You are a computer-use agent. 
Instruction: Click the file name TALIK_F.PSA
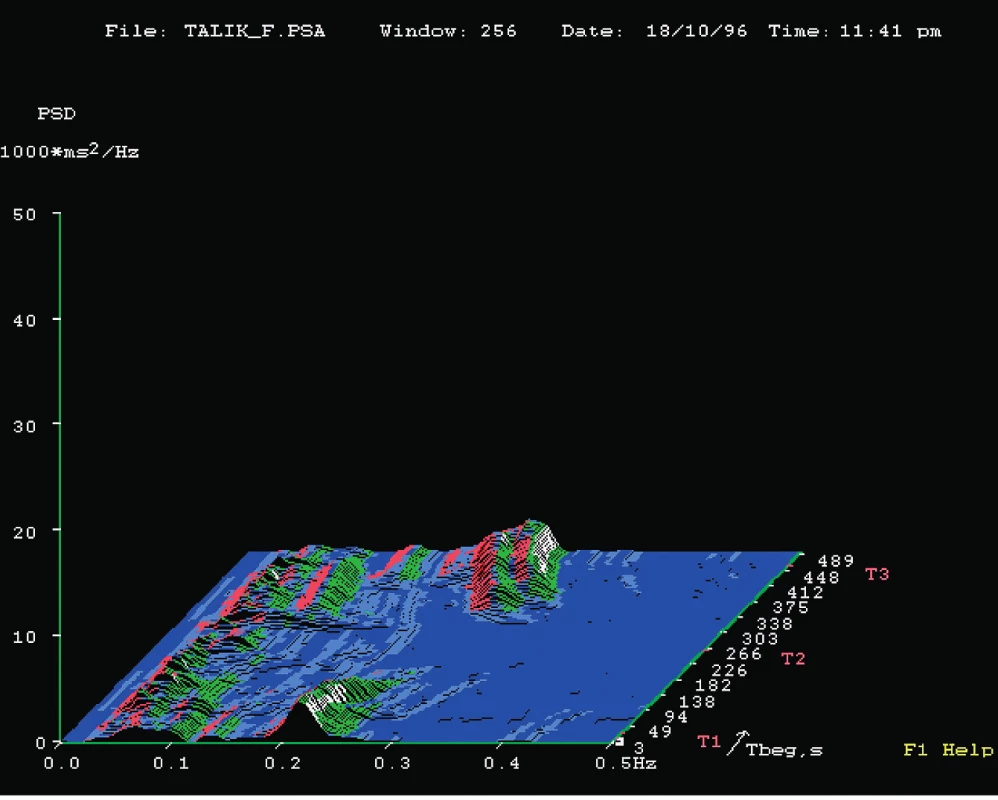[x=255, y=31]
